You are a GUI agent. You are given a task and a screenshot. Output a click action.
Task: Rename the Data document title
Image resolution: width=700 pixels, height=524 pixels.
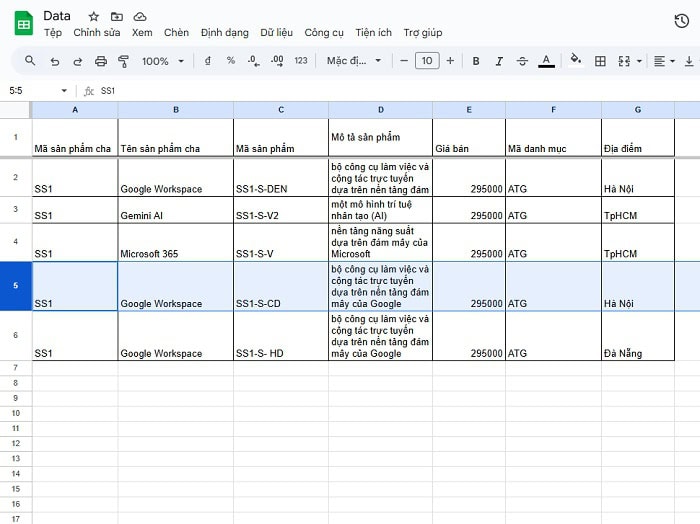pyautogui.click(x=57, y=16)
